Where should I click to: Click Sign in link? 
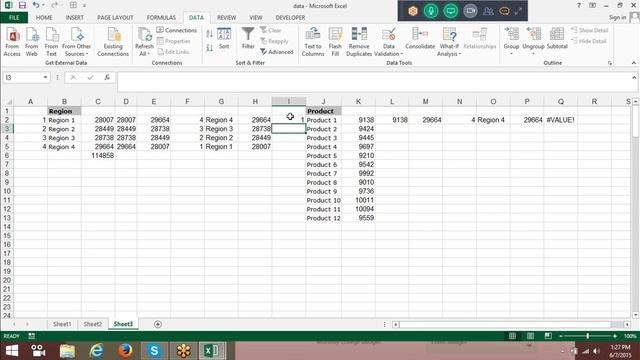(618, 17)
